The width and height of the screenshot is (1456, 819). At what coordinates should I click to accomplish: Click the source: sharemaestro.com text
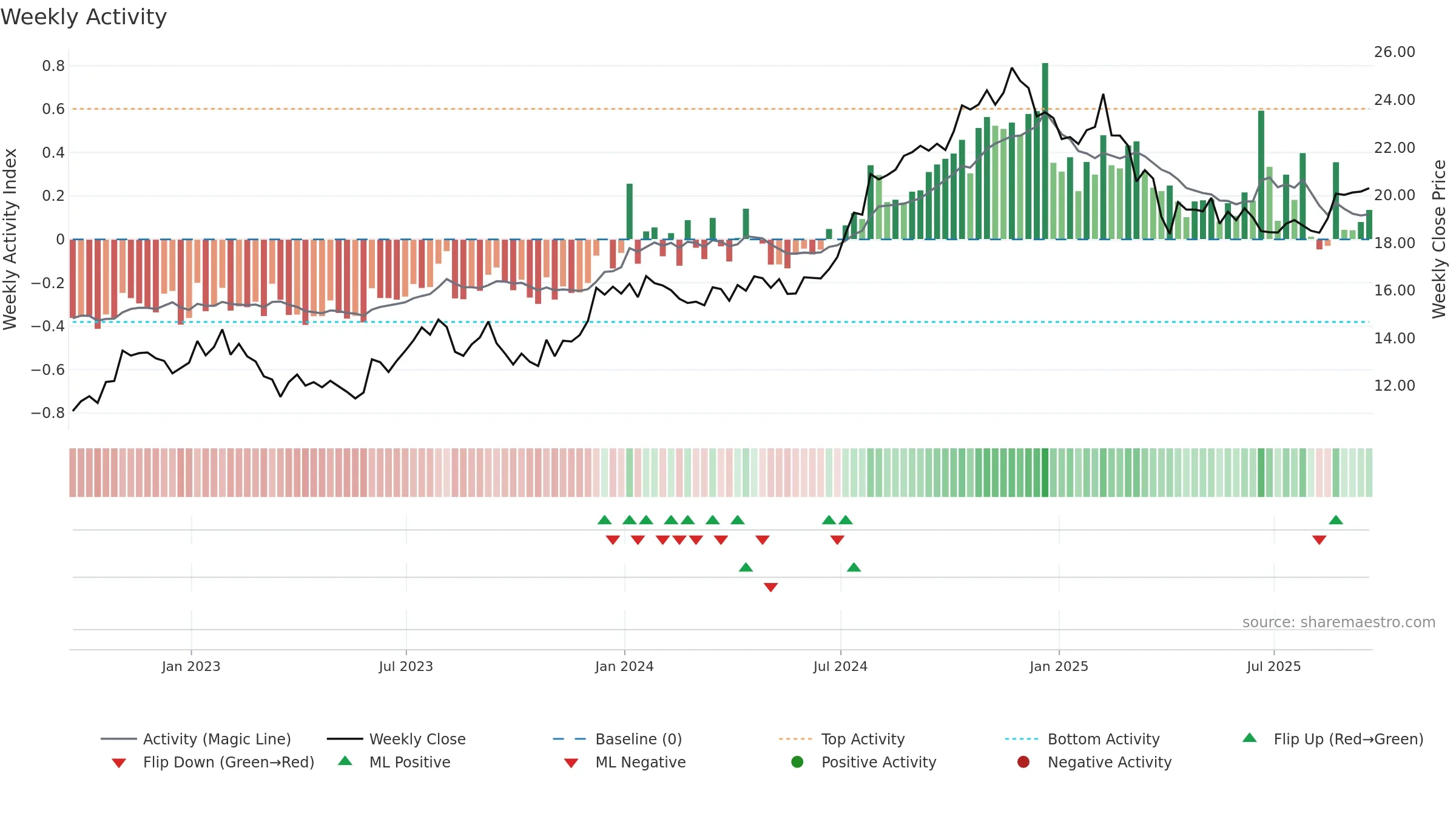(x=1339, y=622)
